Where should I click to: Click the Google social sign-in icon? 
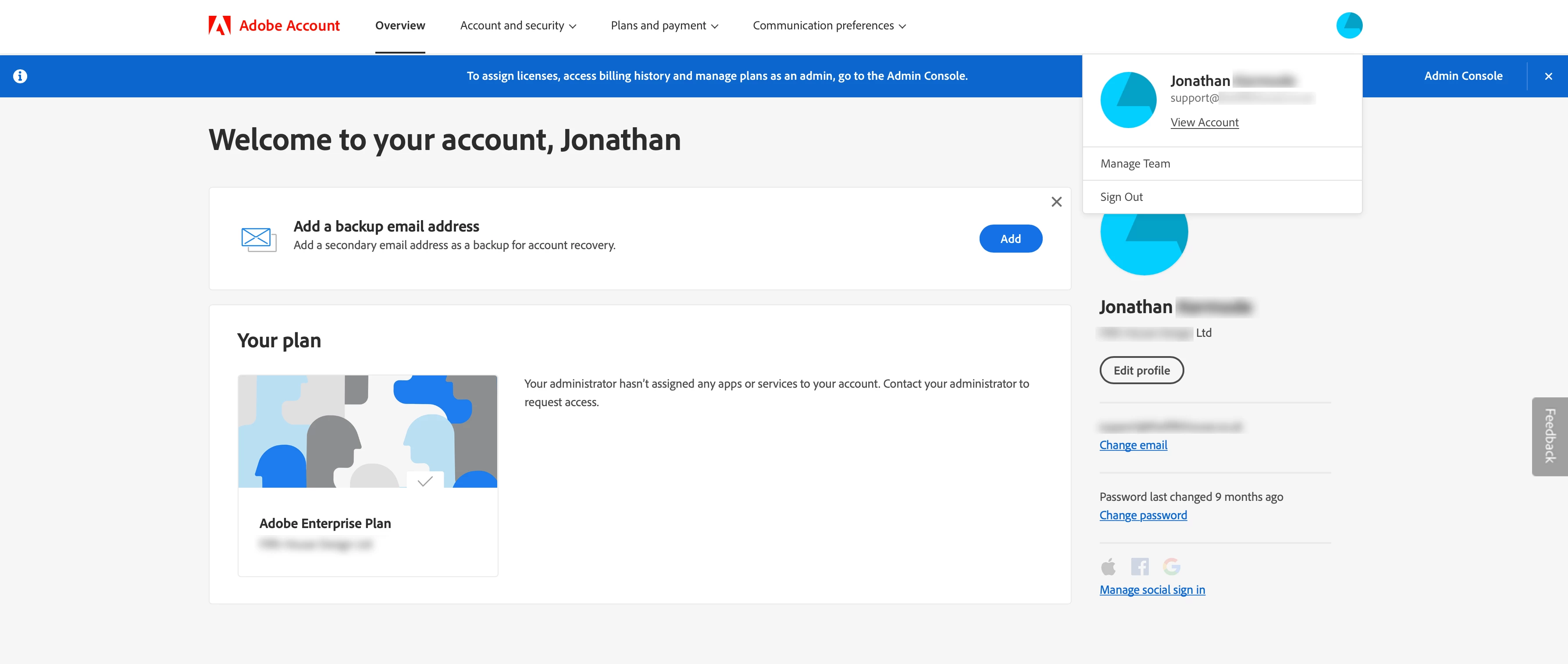[1171, 567]
